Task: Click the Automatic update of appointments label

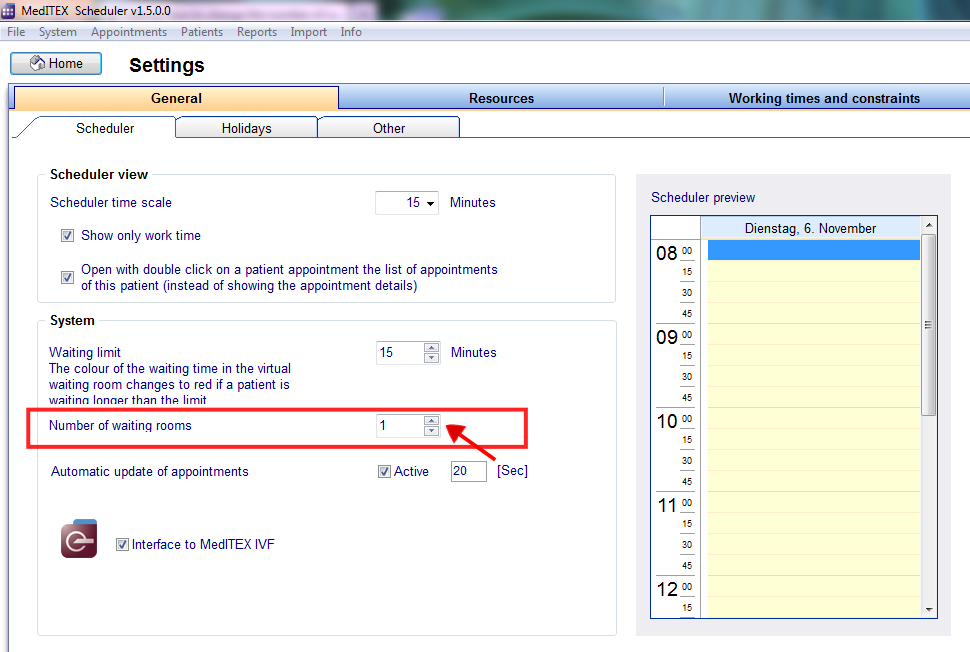Action: pos(150,471)
